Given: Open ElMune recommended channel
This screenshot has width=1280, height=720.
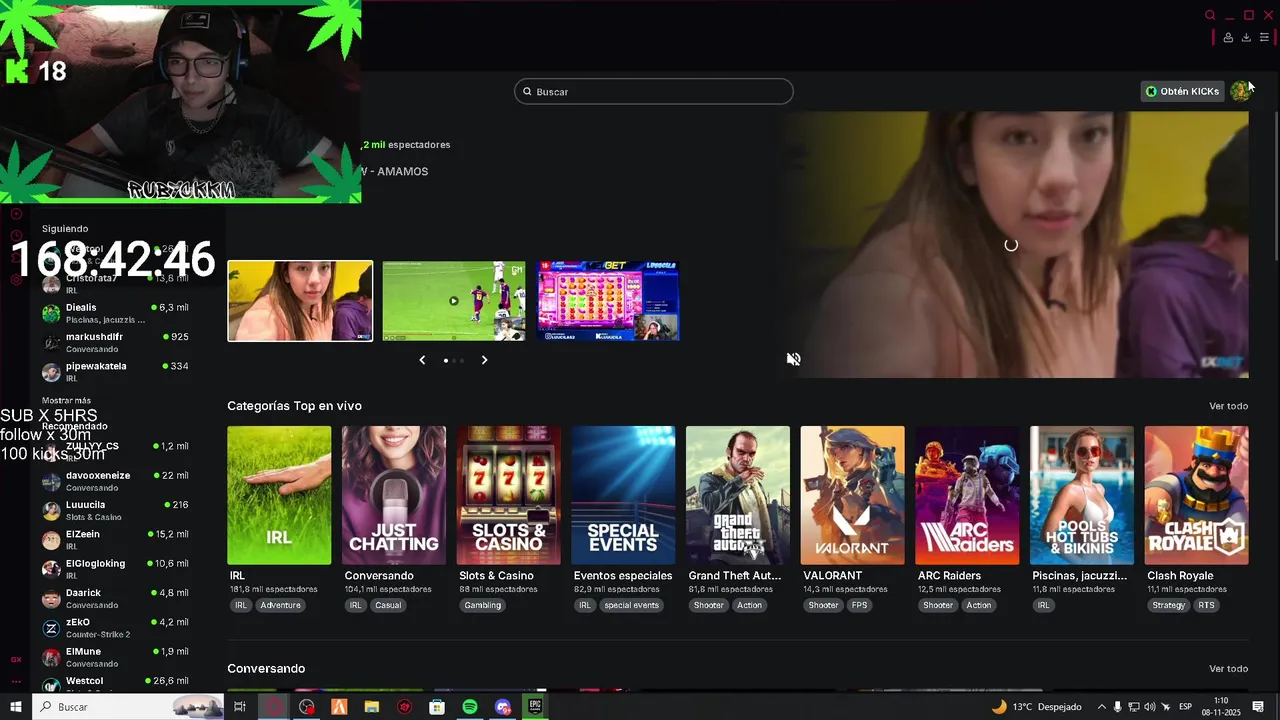Looking at the screenshot, I should [x=115, y=657].
